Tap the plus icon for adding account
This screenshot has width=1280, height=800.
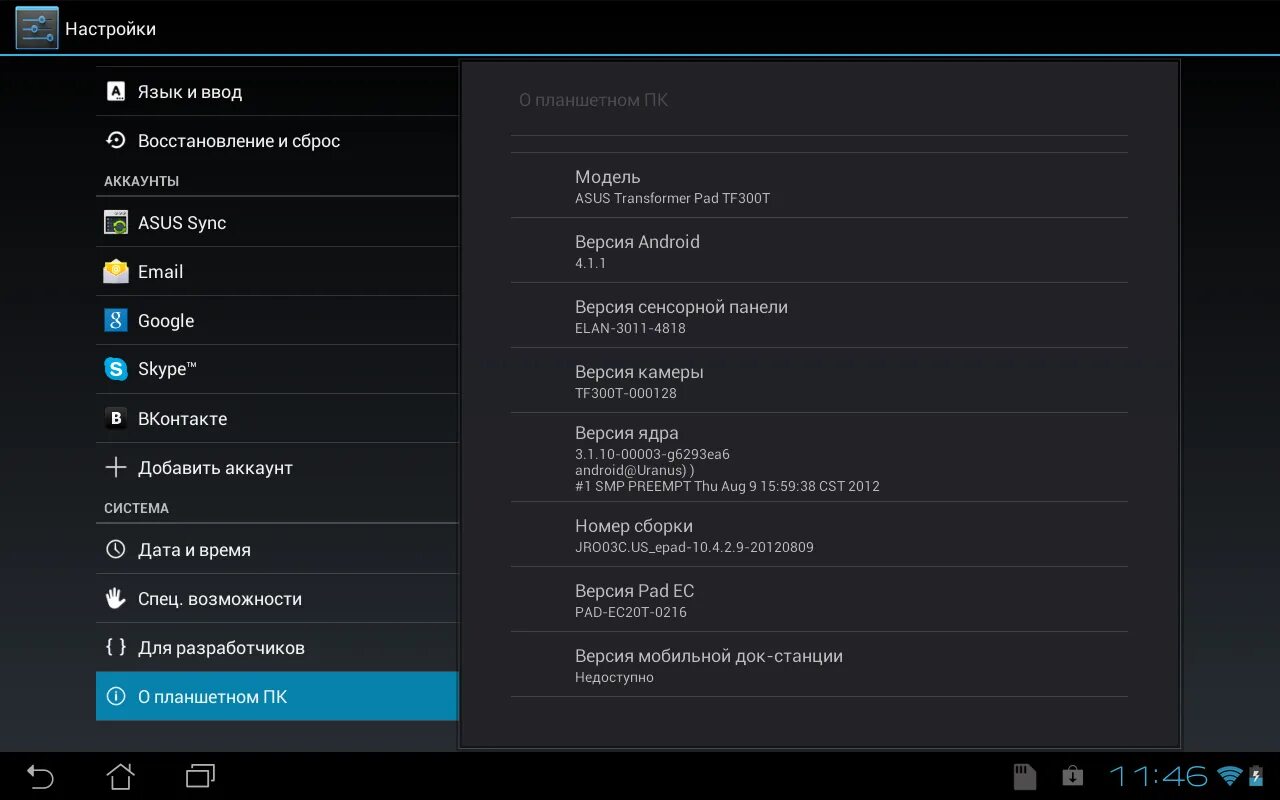coord(116,468)
